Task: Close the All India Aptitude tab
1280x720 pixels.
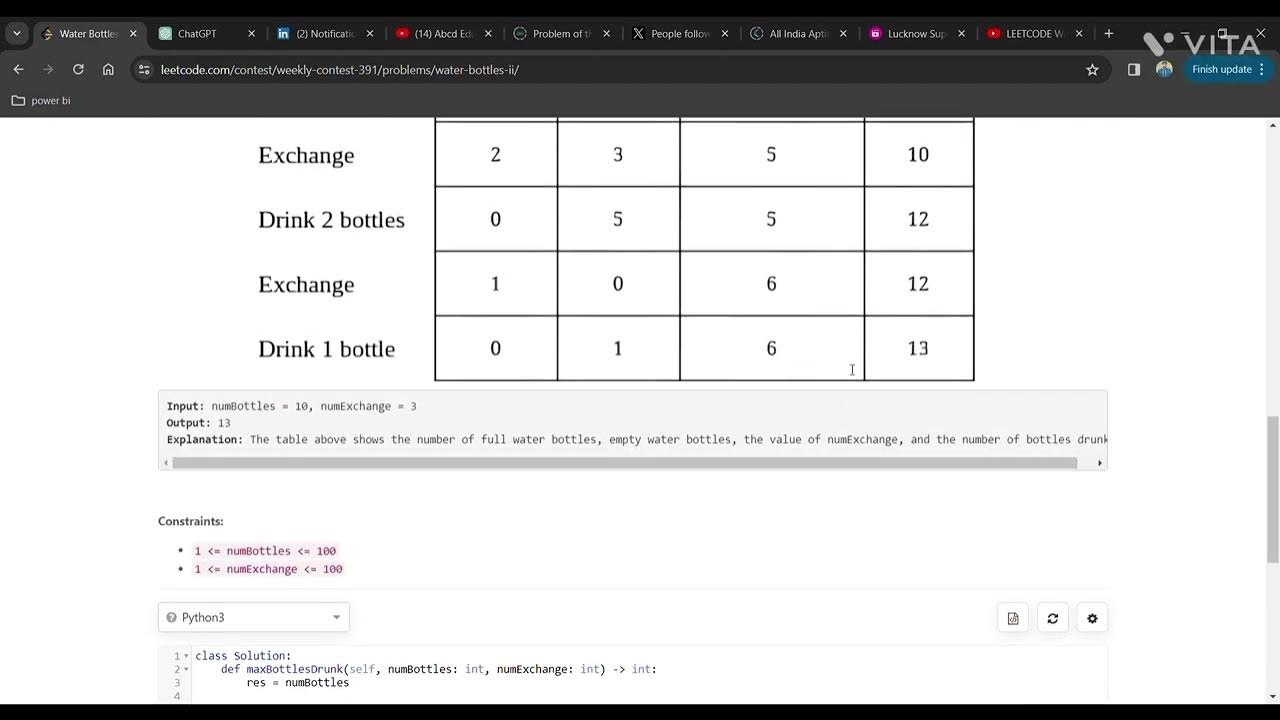Action: [x=843, y=33]
